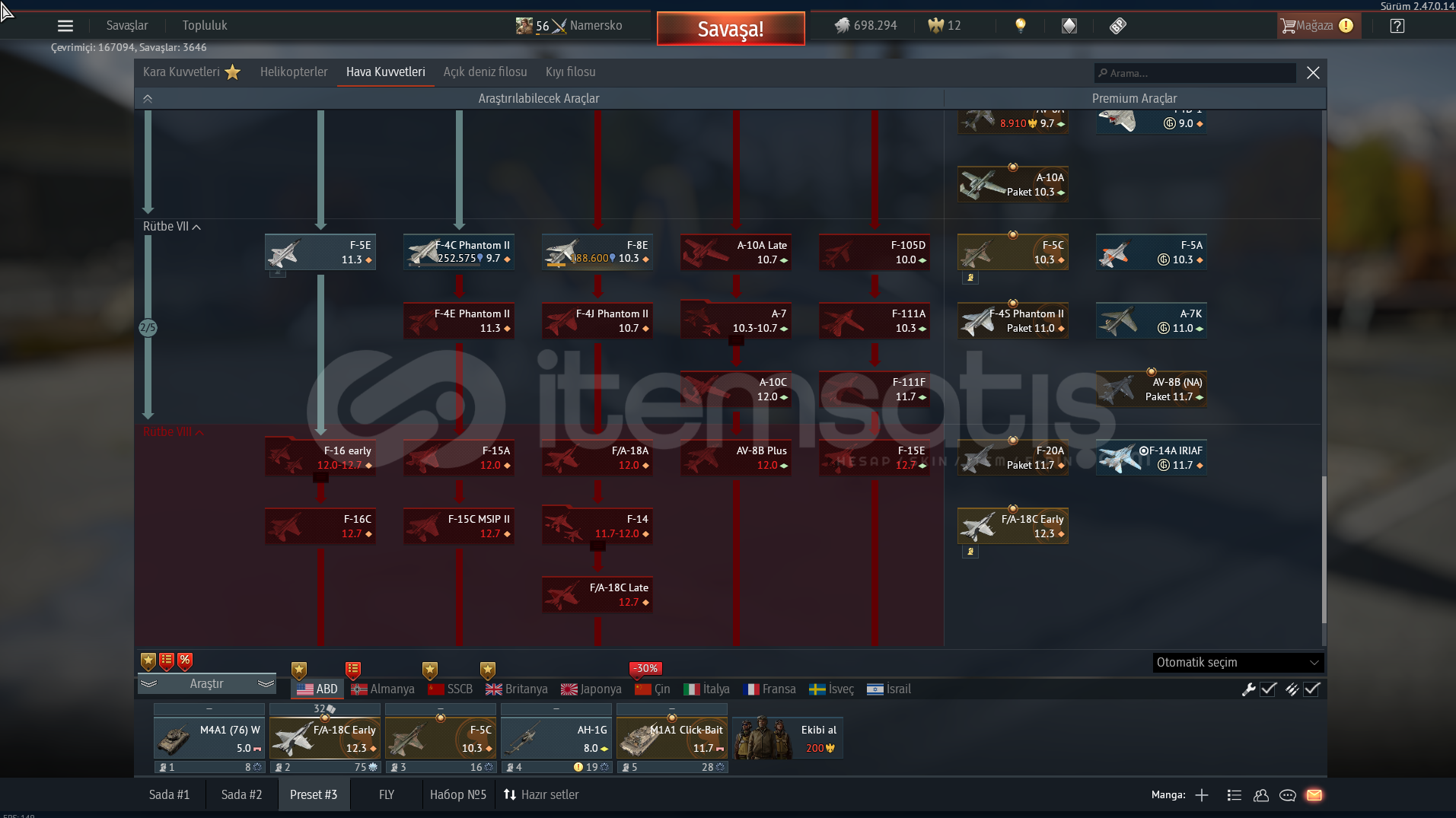Select the AV-8B (NA) pack aircraft
1456x818 pixels.
pyautogui.click(x=1152, y=389)
